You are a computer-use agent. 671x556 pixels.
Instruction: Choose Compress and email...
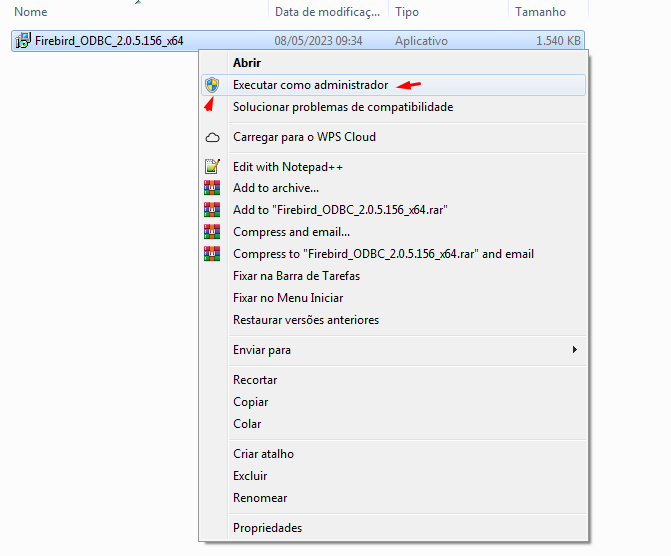393,232
